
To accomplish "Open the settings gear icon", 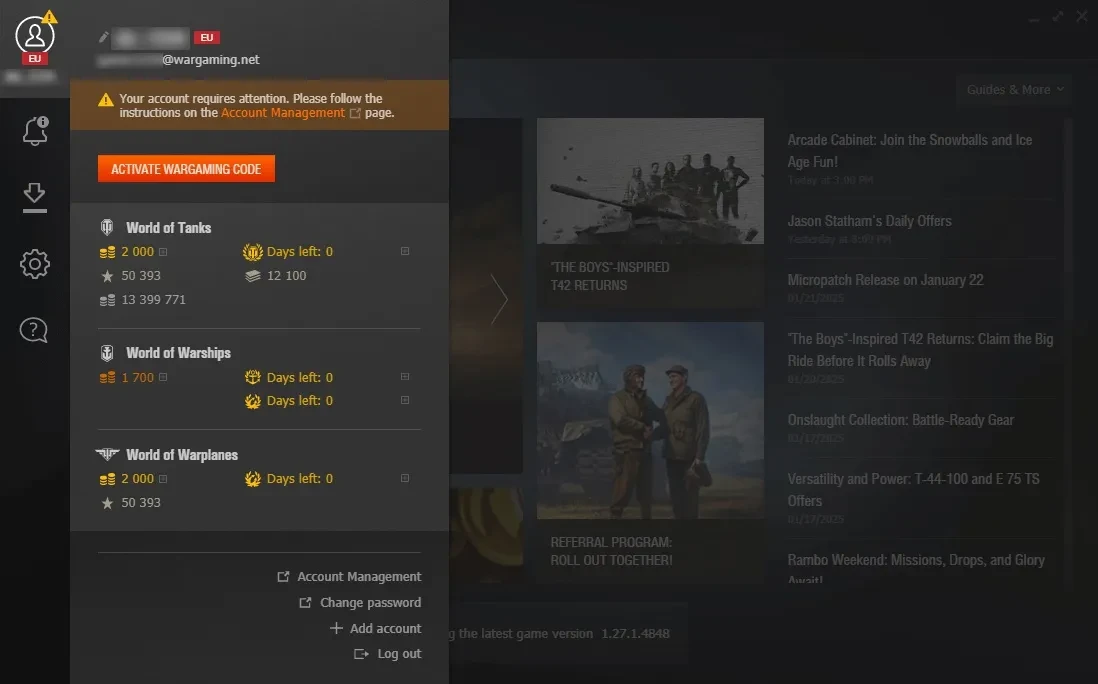I will point(35,264).
